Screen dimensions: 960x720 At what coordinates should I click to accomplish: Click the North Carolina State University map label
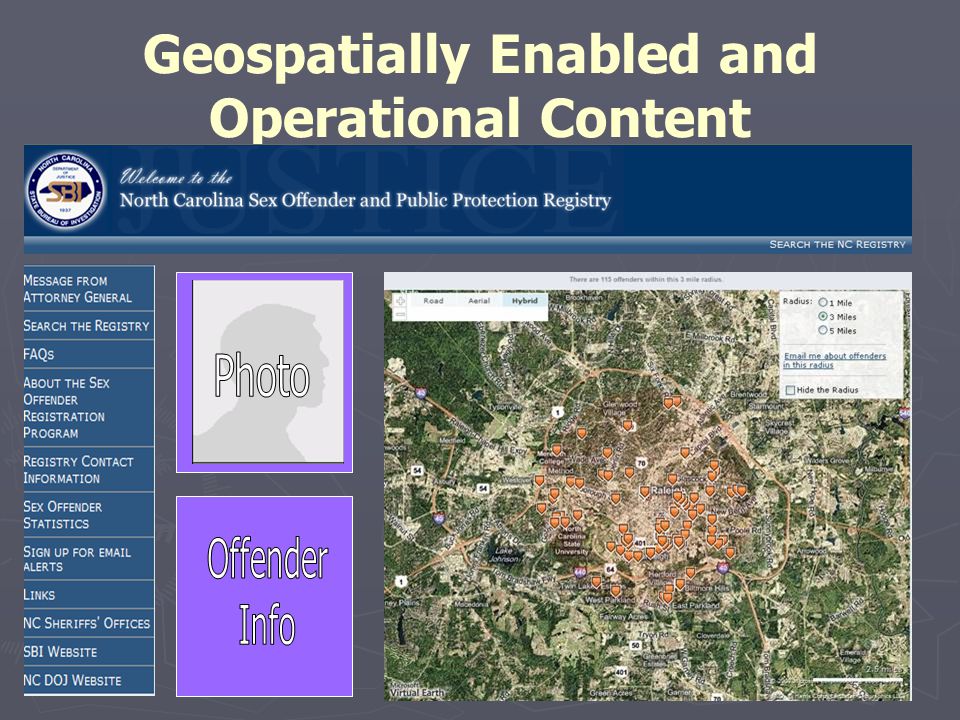[571, 540]
